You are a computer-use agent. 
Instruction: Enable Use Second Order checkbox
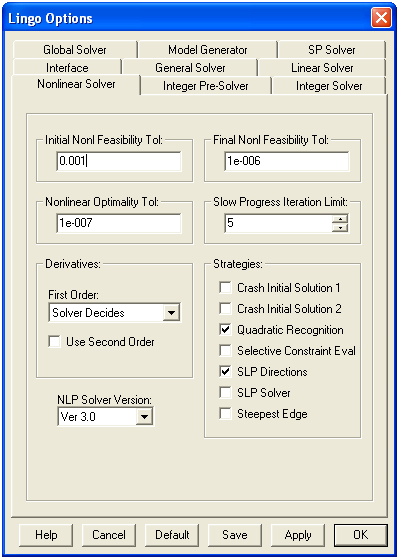pyautogui.click(x=55, y=342)
